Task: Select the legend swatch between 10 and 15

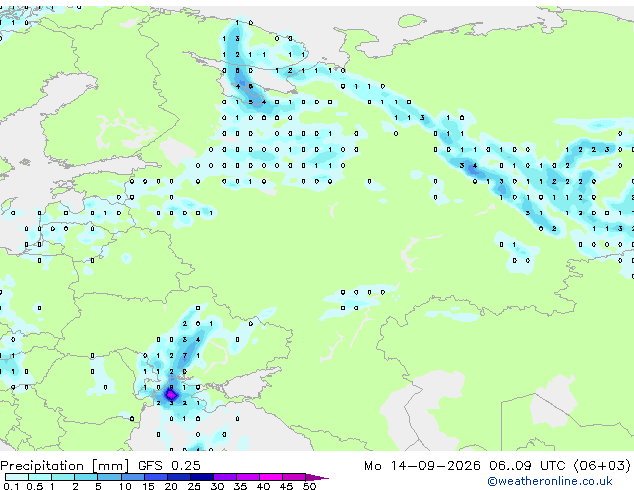Action: (133, 477)
